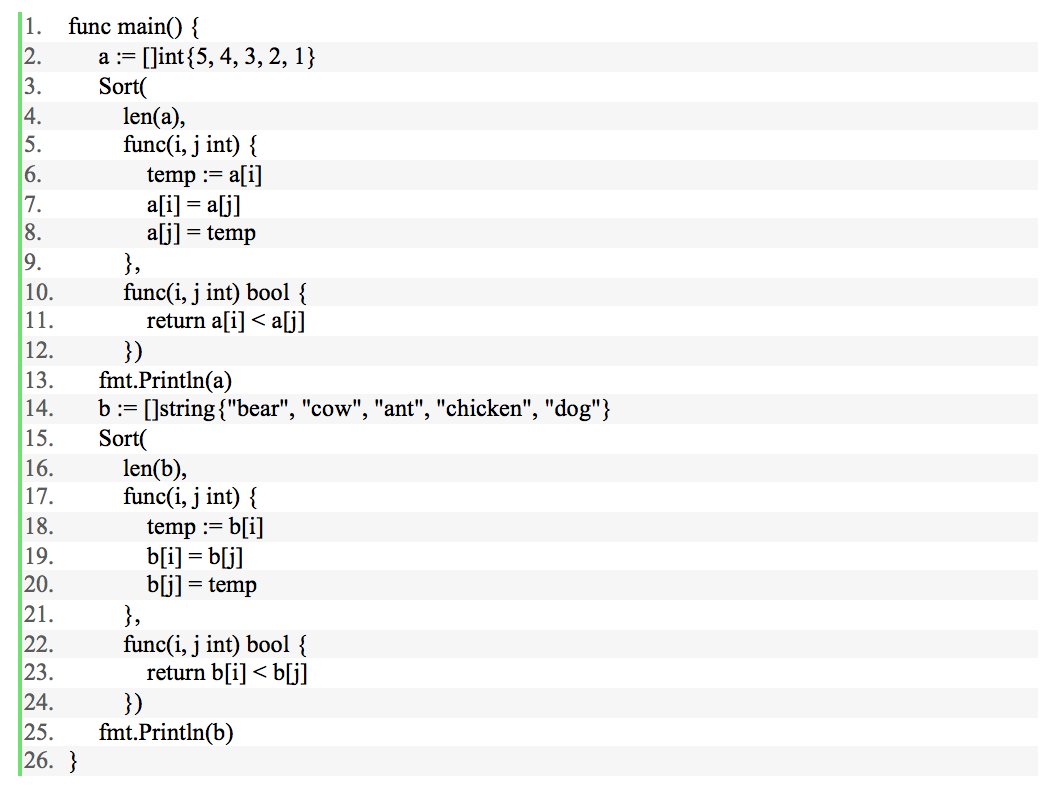Click line number 3 in the gutter
The image size is (1064, 794).
click(33, 86)
